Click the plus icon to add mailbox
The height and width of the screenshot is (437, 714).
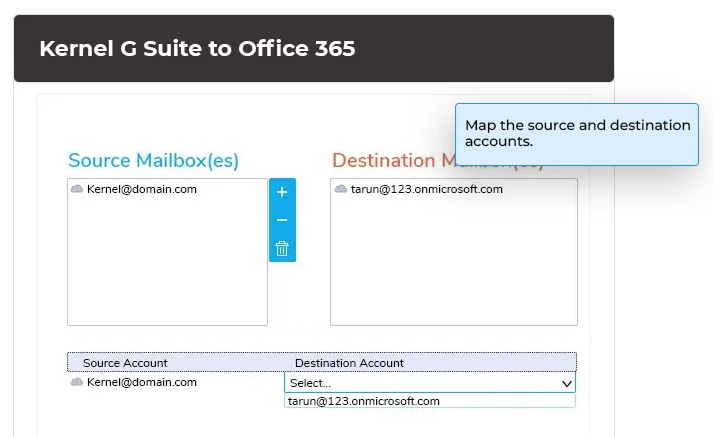tap(282, 192)
